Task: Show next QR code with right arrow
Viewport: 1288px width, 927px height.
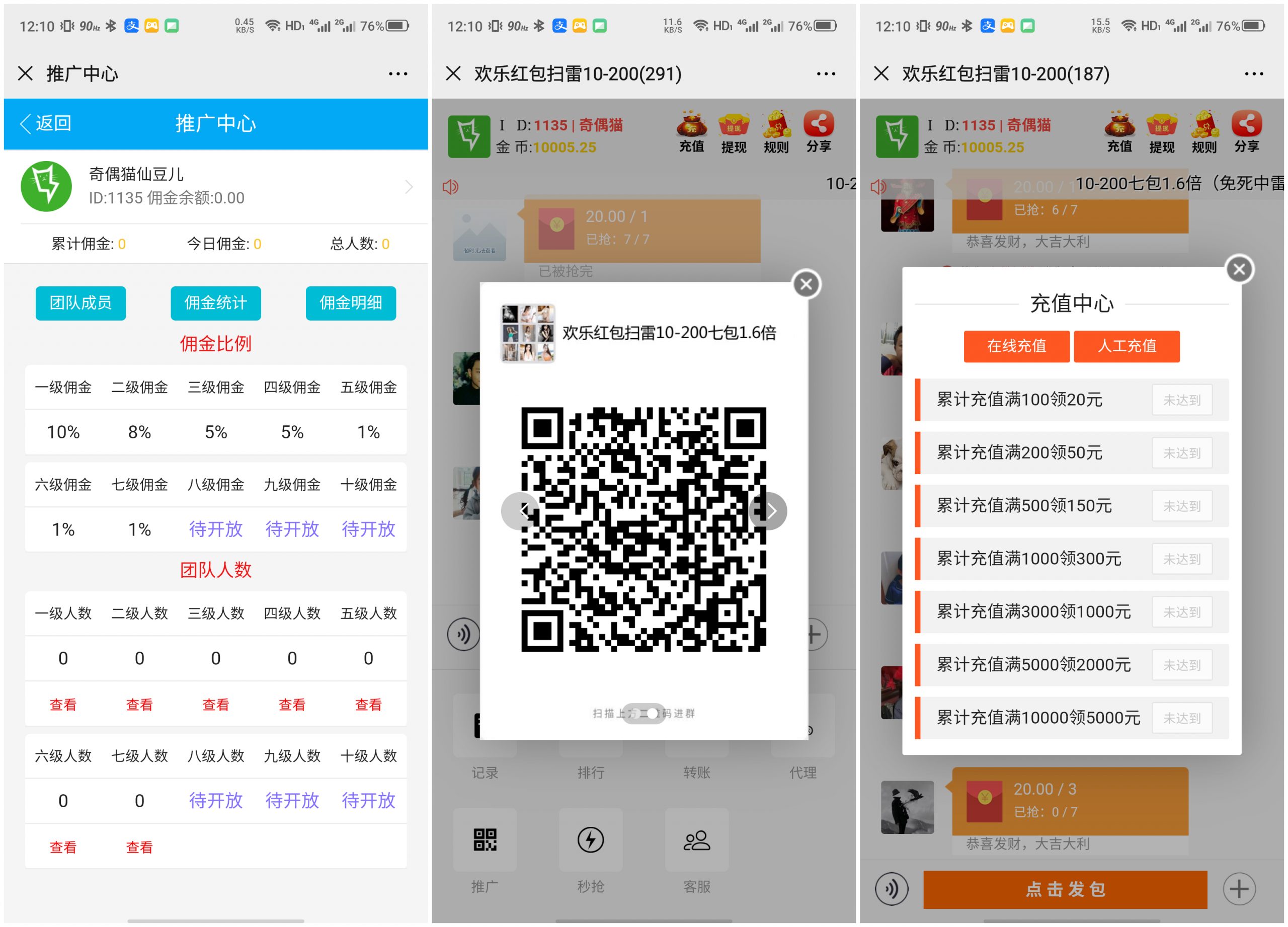Action: click(769, 511)
